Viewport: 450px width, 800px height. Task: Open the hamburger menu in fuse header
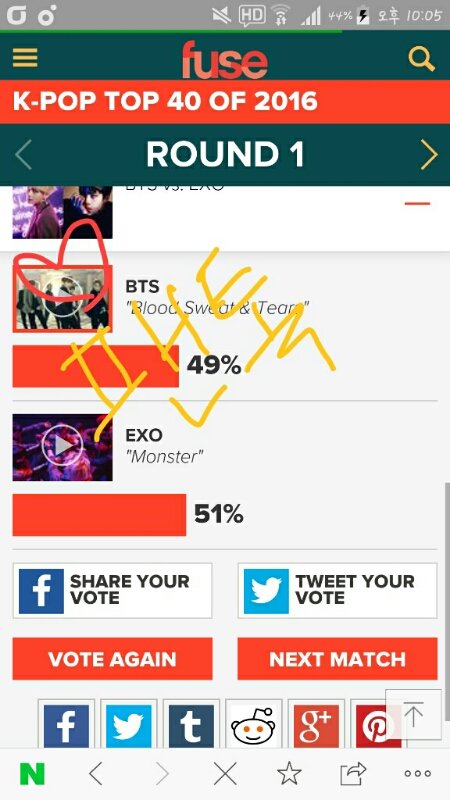25,58
